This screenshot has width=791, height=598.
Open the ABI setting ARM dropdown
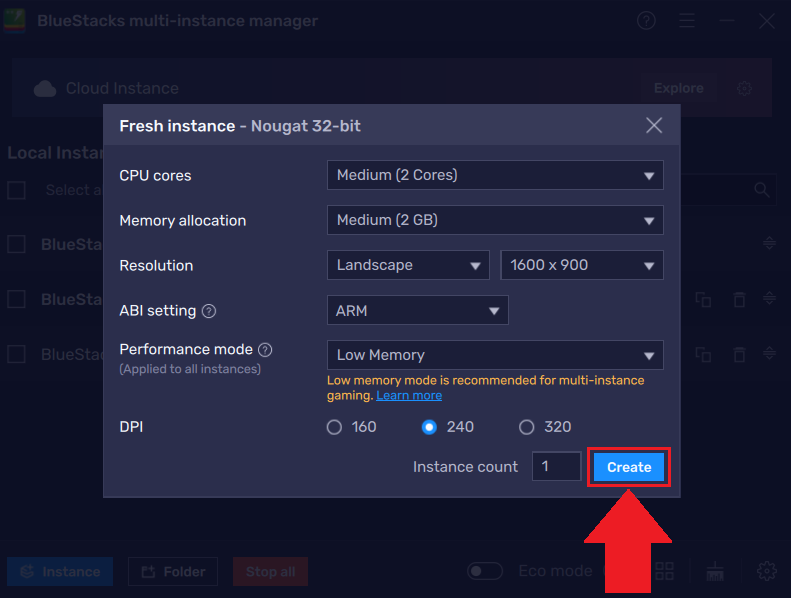tap(418, 310)
